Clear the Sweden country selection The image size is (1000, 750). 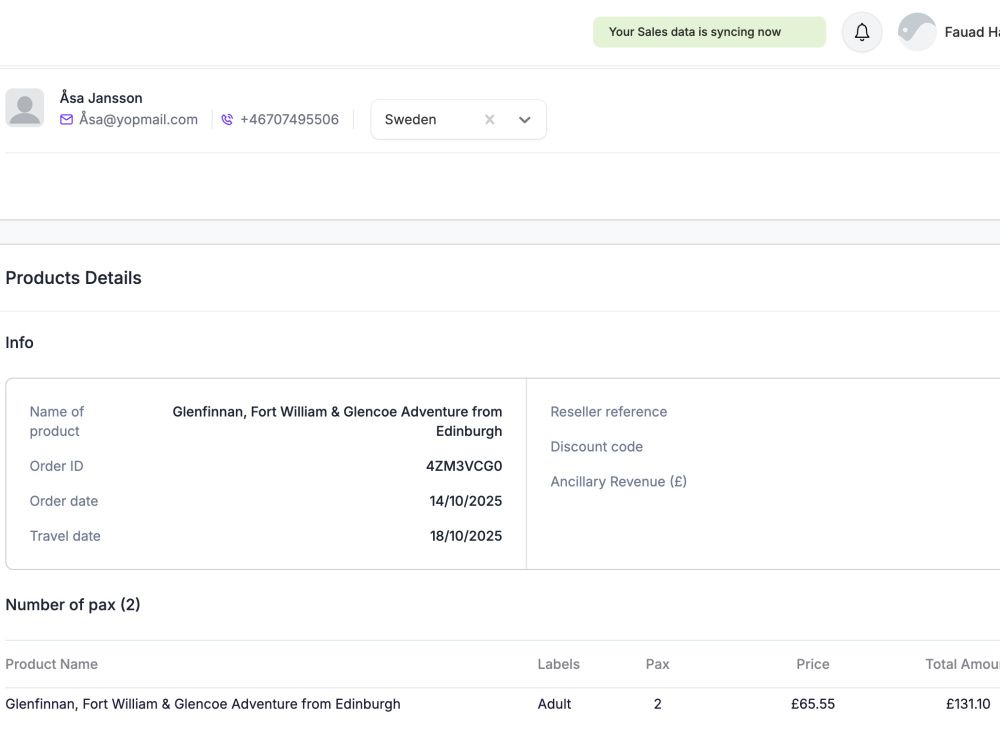tap(489, 119)
